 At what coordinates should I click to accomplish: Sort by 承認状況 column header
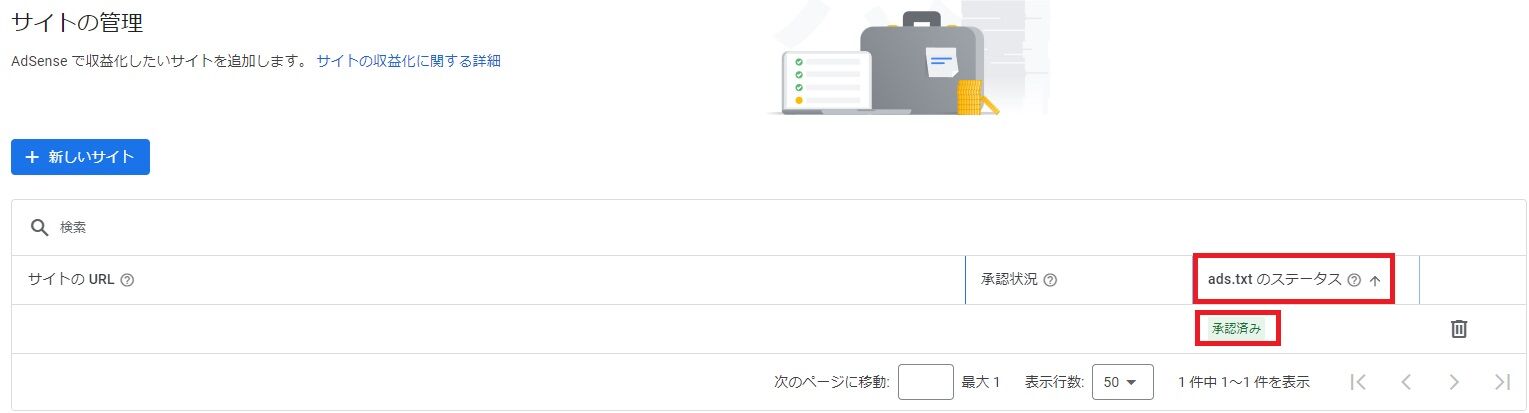pyautogui.click(x=1009, y=280)
